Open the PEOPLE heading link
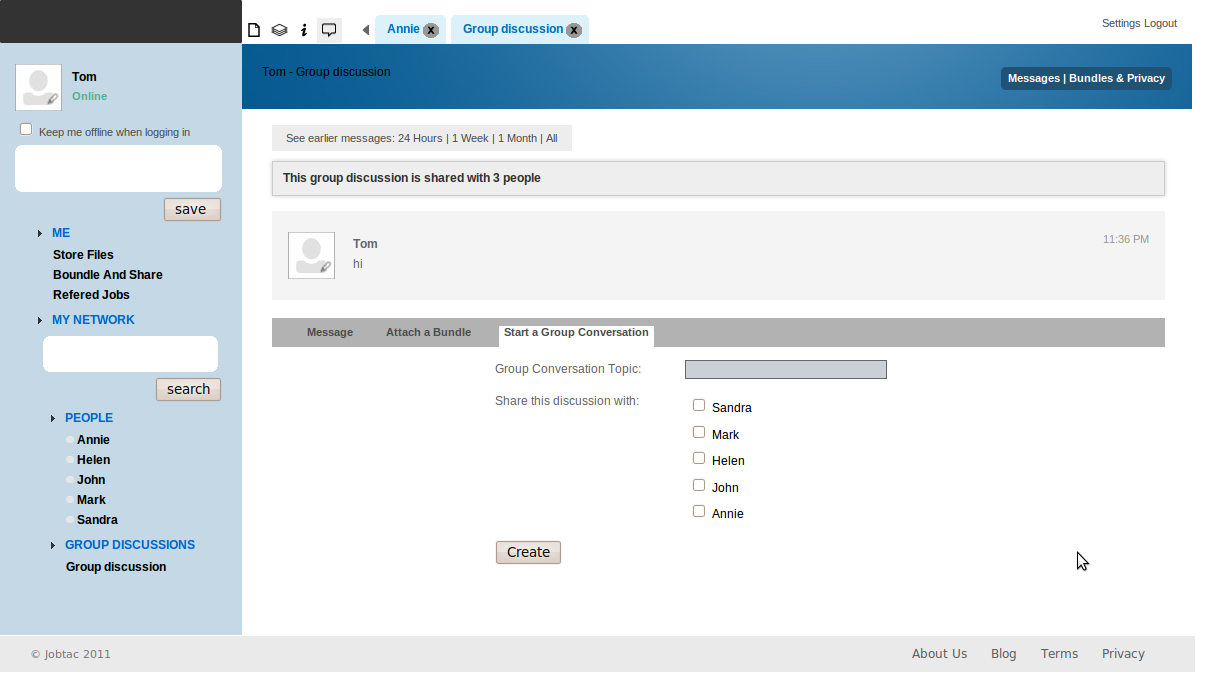Screen dimensions: 1206x680 (89, 418)
